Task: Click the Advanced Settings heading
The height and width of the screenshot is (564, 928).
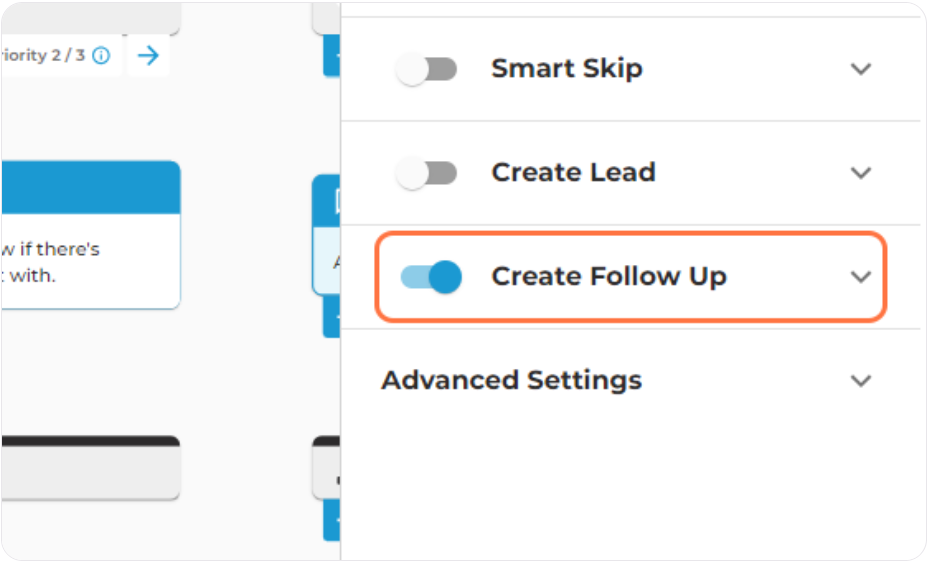Action: [512, 380]
